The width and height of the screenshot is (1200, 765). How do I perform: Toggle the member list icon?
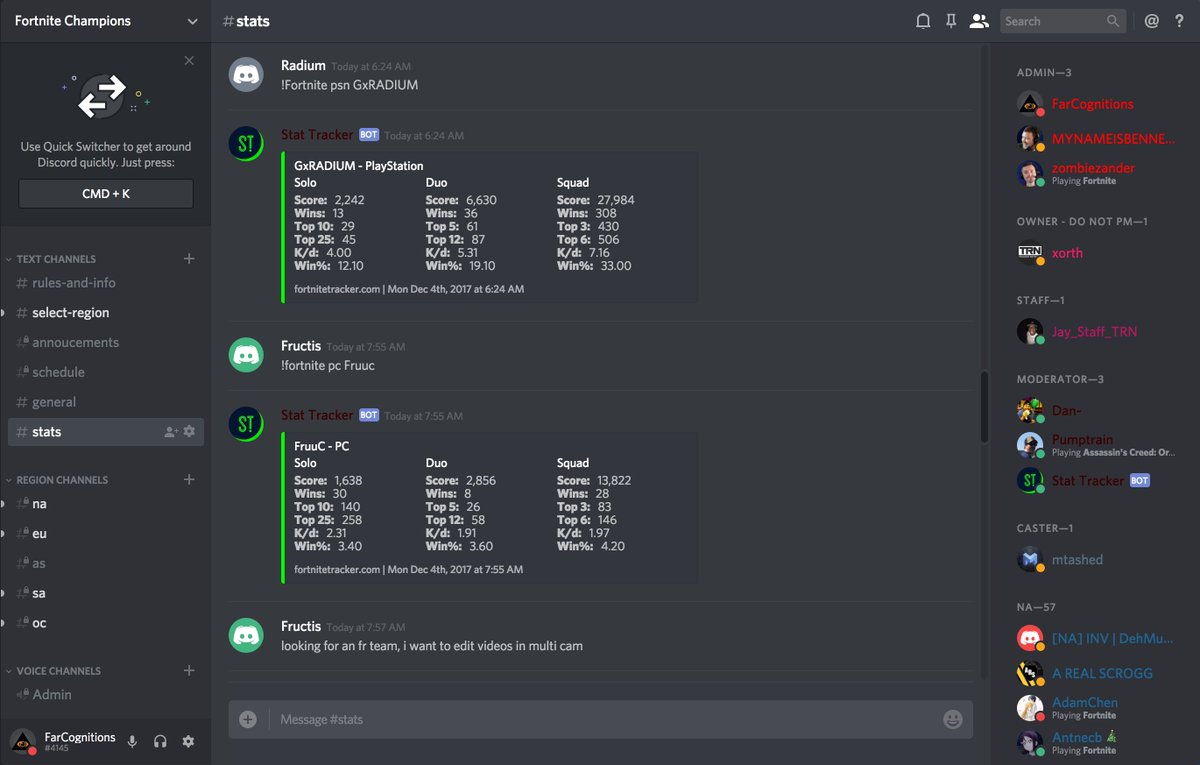tap(979, 21)
